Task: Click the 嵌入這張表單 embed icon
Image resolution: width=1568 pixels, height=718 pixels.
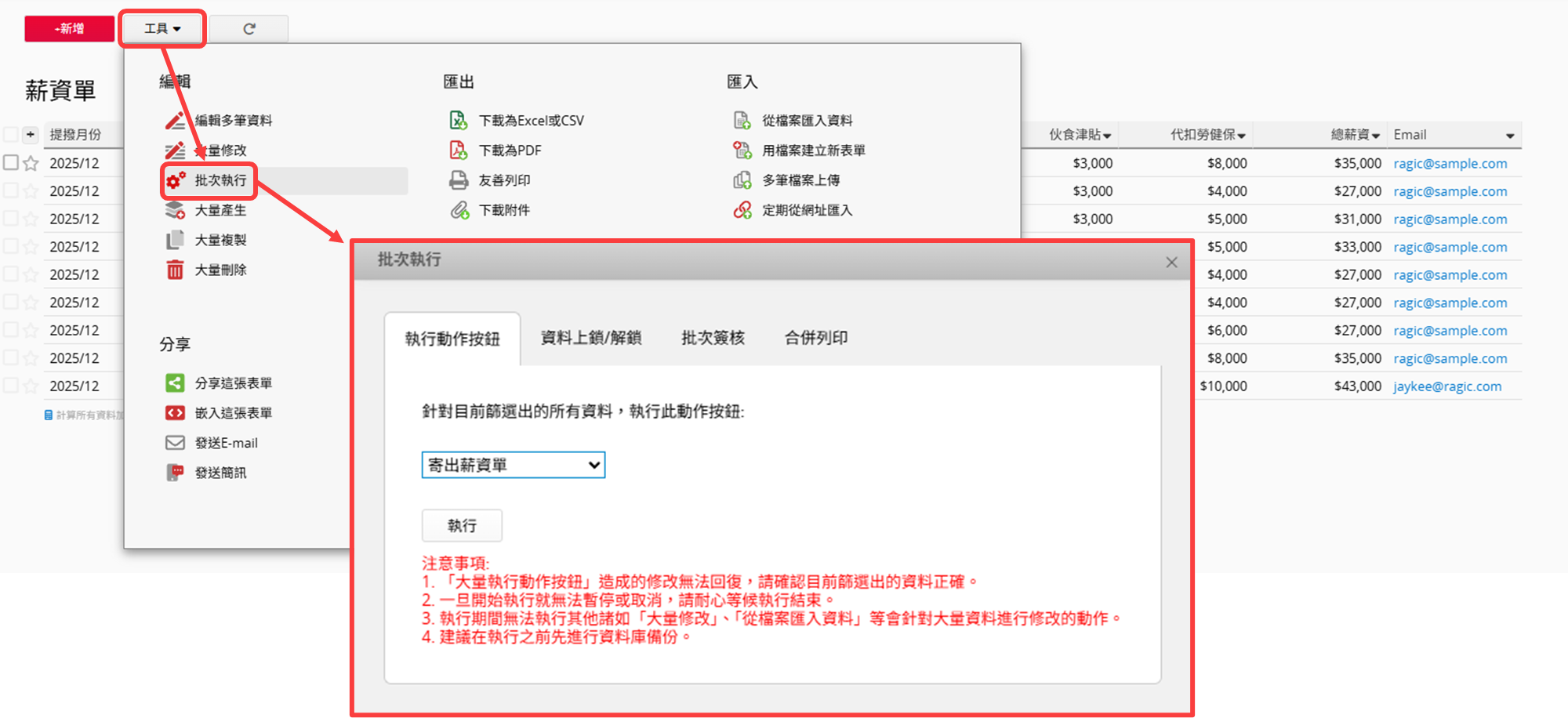Action: click(x=175, y=413)
